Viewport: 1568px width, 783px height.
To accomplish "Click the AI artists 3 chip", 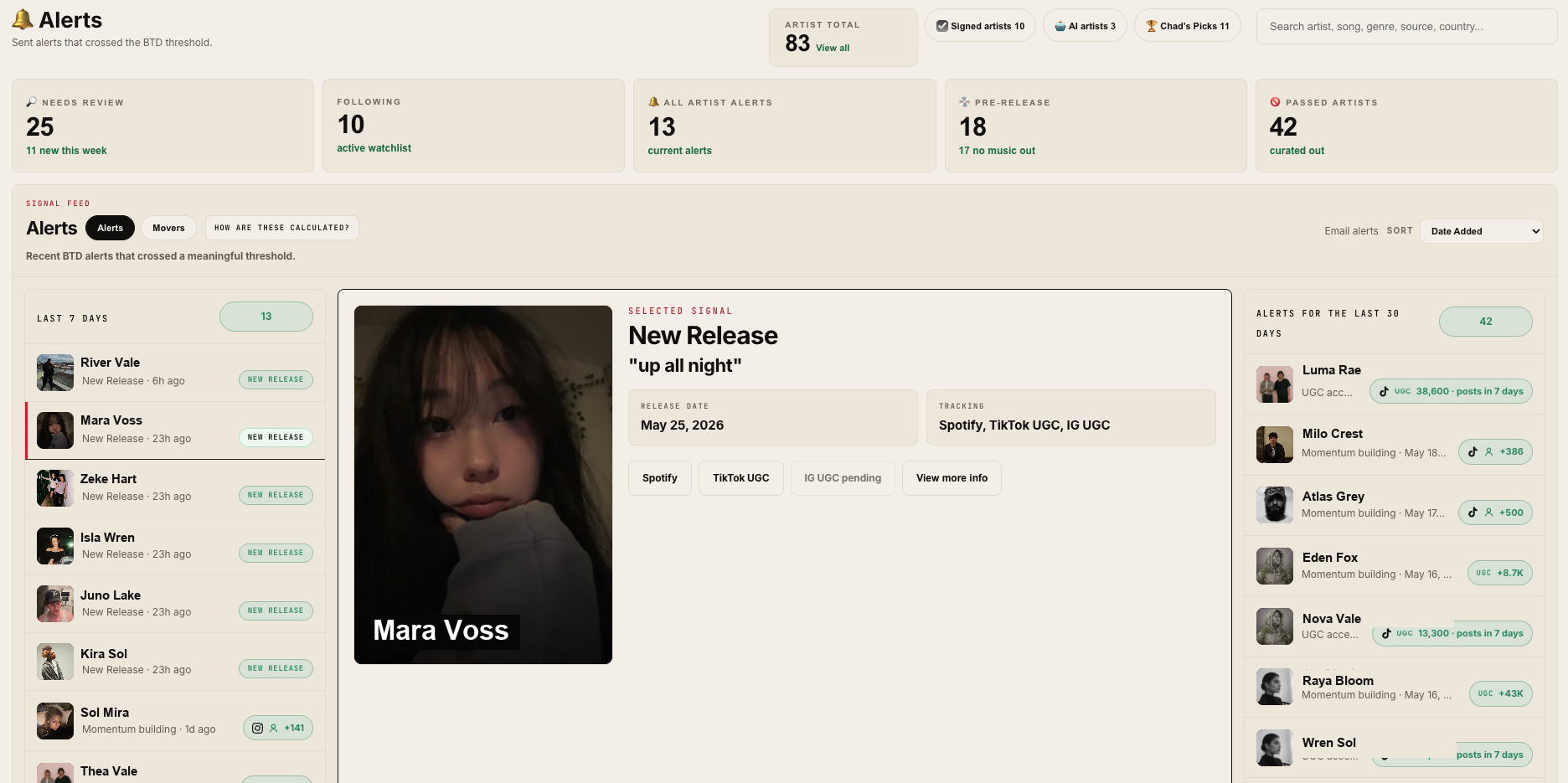I will 1085,26.
